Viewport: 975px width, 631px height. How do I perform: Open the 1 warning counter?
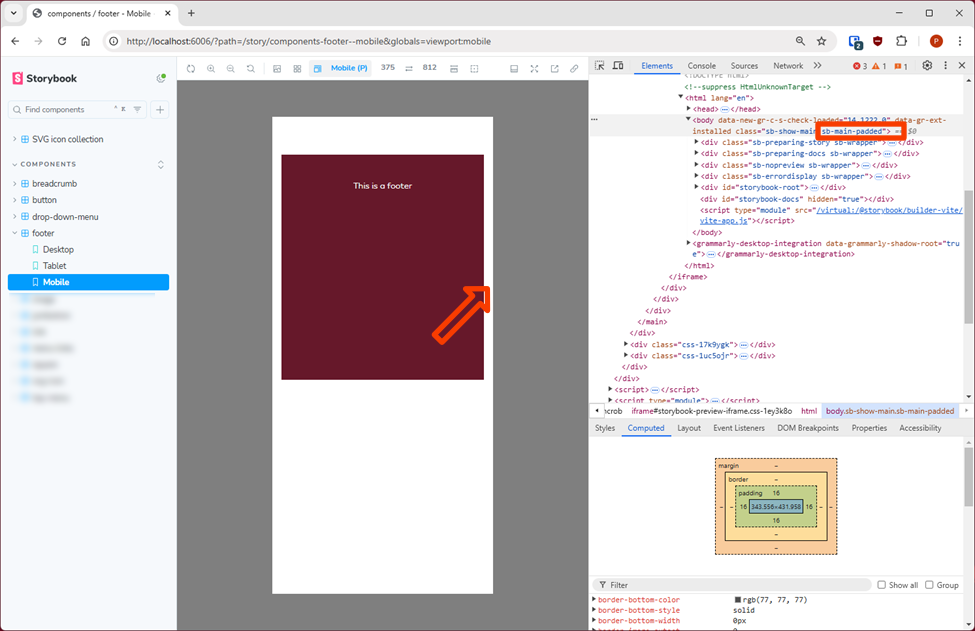pos(879,66)
